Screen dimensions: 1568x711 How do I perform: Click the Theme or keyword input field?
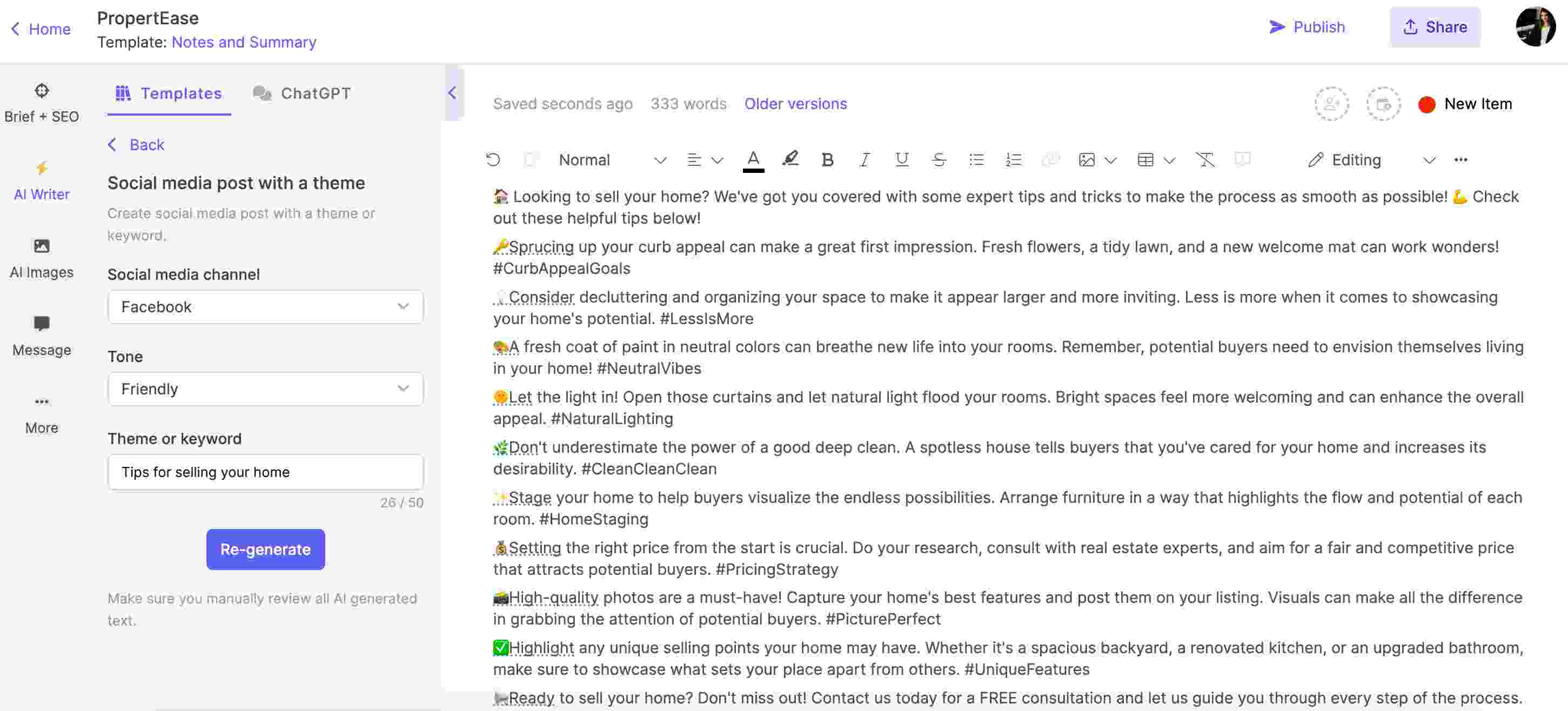(x=265, y=471)
